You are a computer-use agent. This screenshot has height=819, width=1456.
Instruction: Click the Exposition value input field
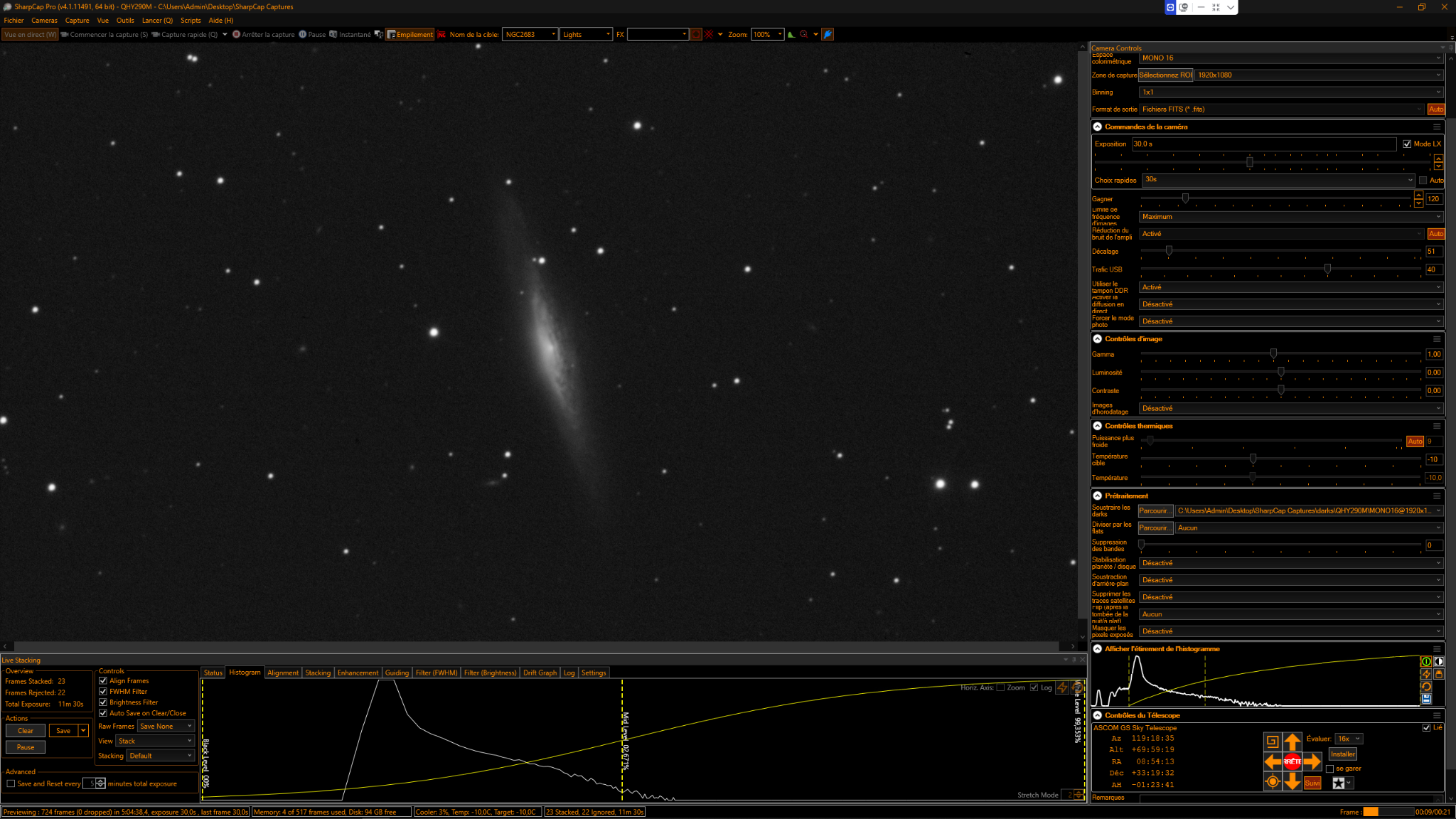1264,144
